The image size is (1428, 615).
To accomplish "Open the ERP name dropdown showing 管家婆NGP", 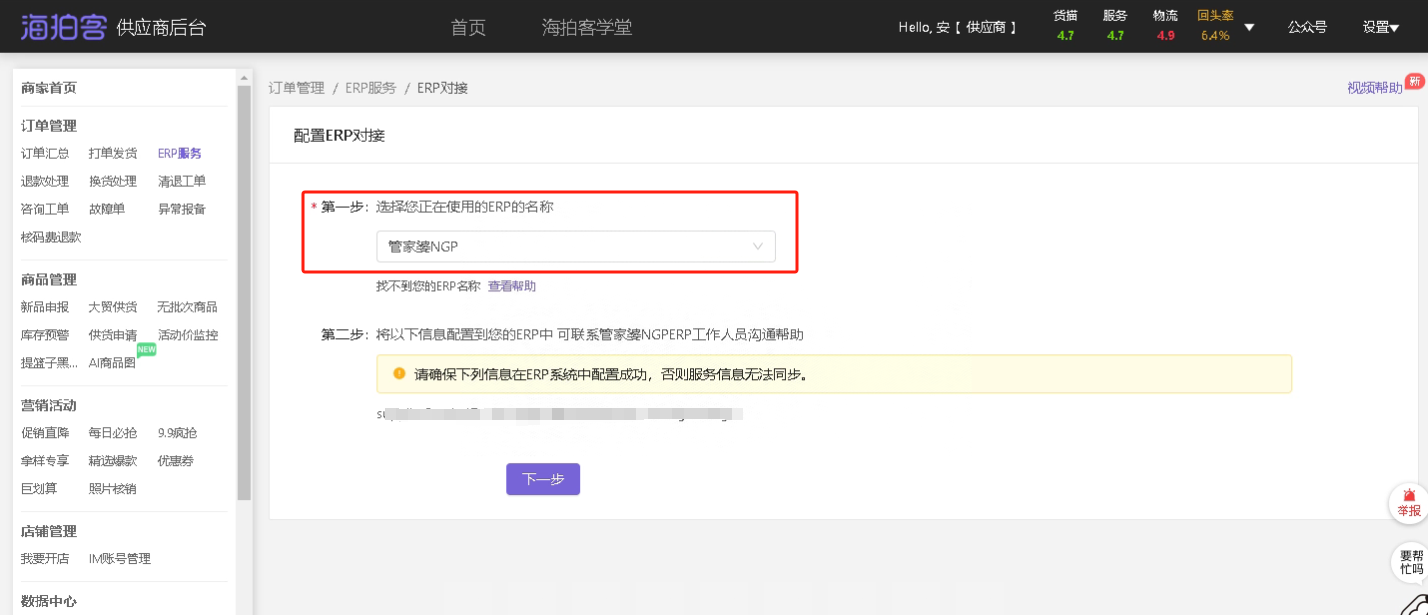I will (x=575, y=246).
